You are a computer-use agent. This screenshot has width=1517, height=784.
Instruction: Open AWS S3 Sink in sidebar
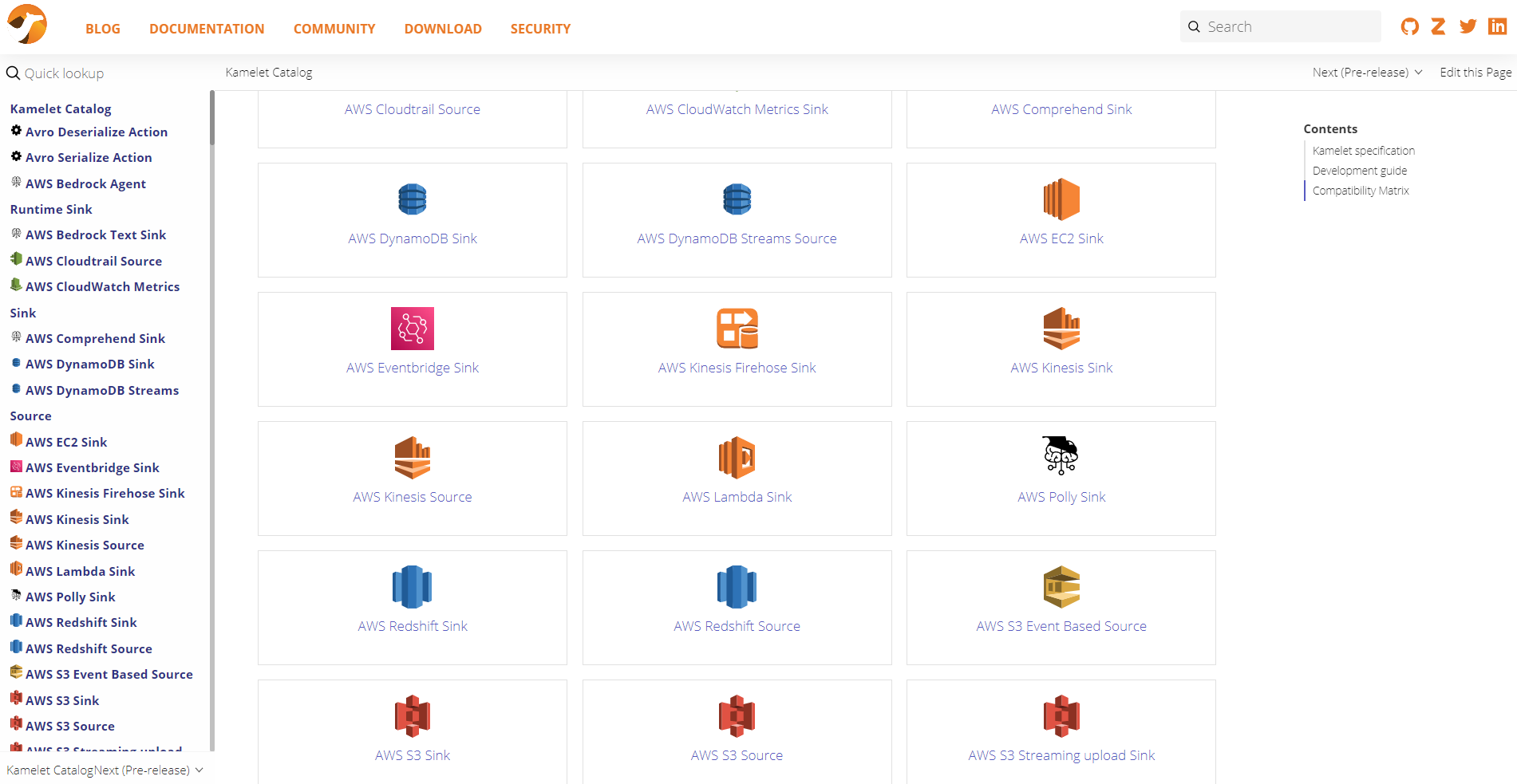click(62, 700)
